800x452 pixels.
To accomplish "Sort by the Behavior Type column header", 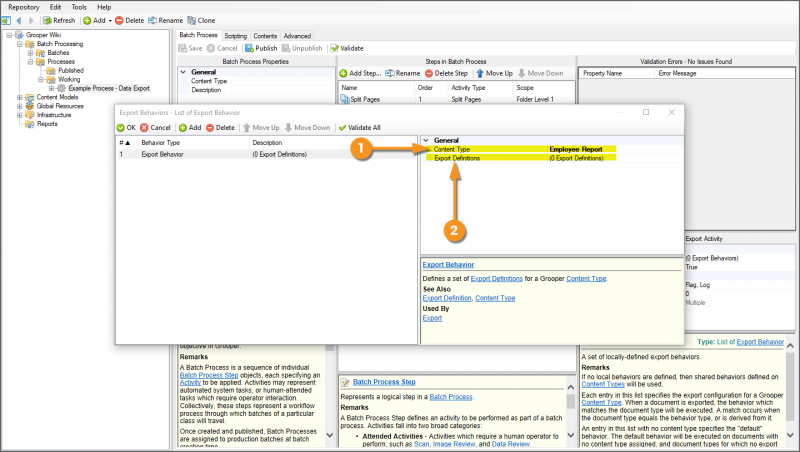I will (193, 143).
